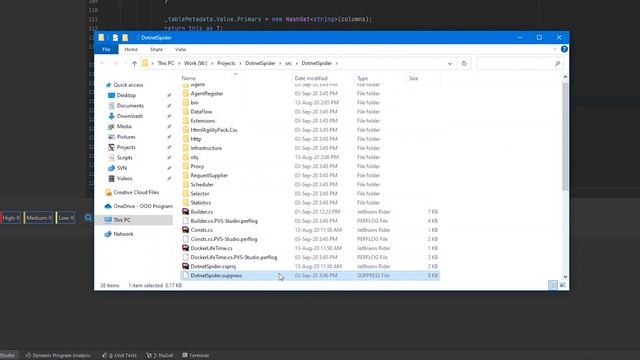Viewport: 640px width, 360px height.
Task: Open the File ribbon tab
Action: (x=106, y=49)
